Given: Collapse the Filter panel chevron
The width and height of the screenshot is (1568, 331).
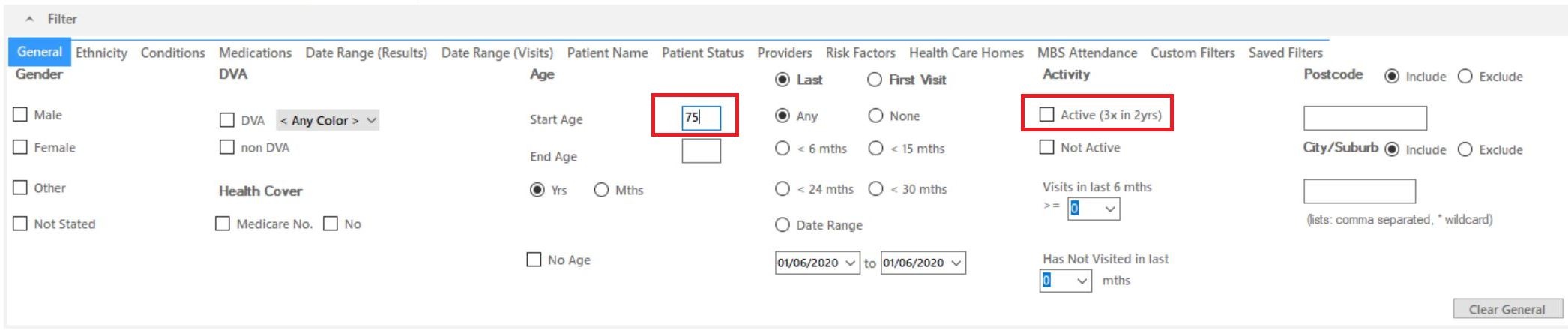Looking at the screenshot, I should [29, 19].
